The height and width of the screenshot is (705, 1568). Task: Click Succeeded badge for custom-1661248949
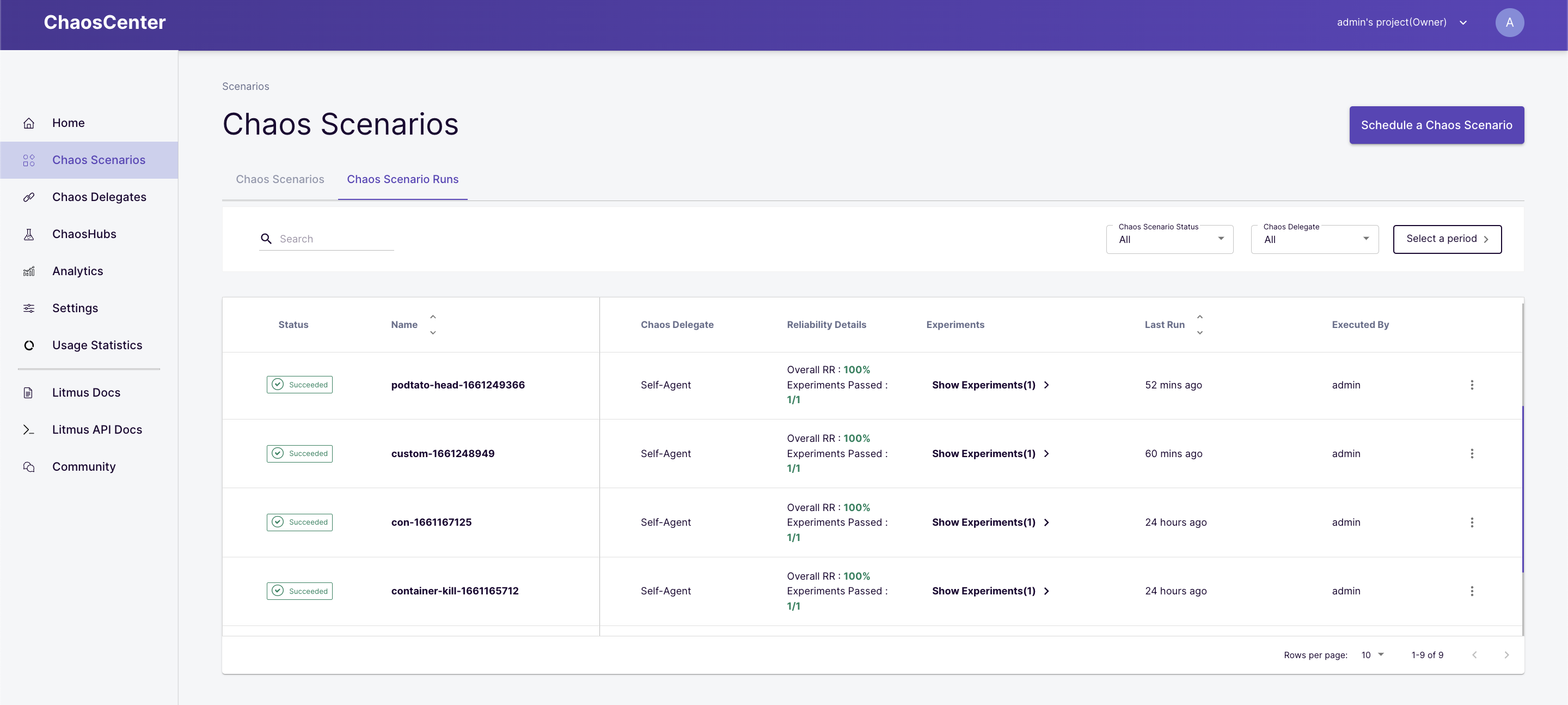[x=299, y=454]
